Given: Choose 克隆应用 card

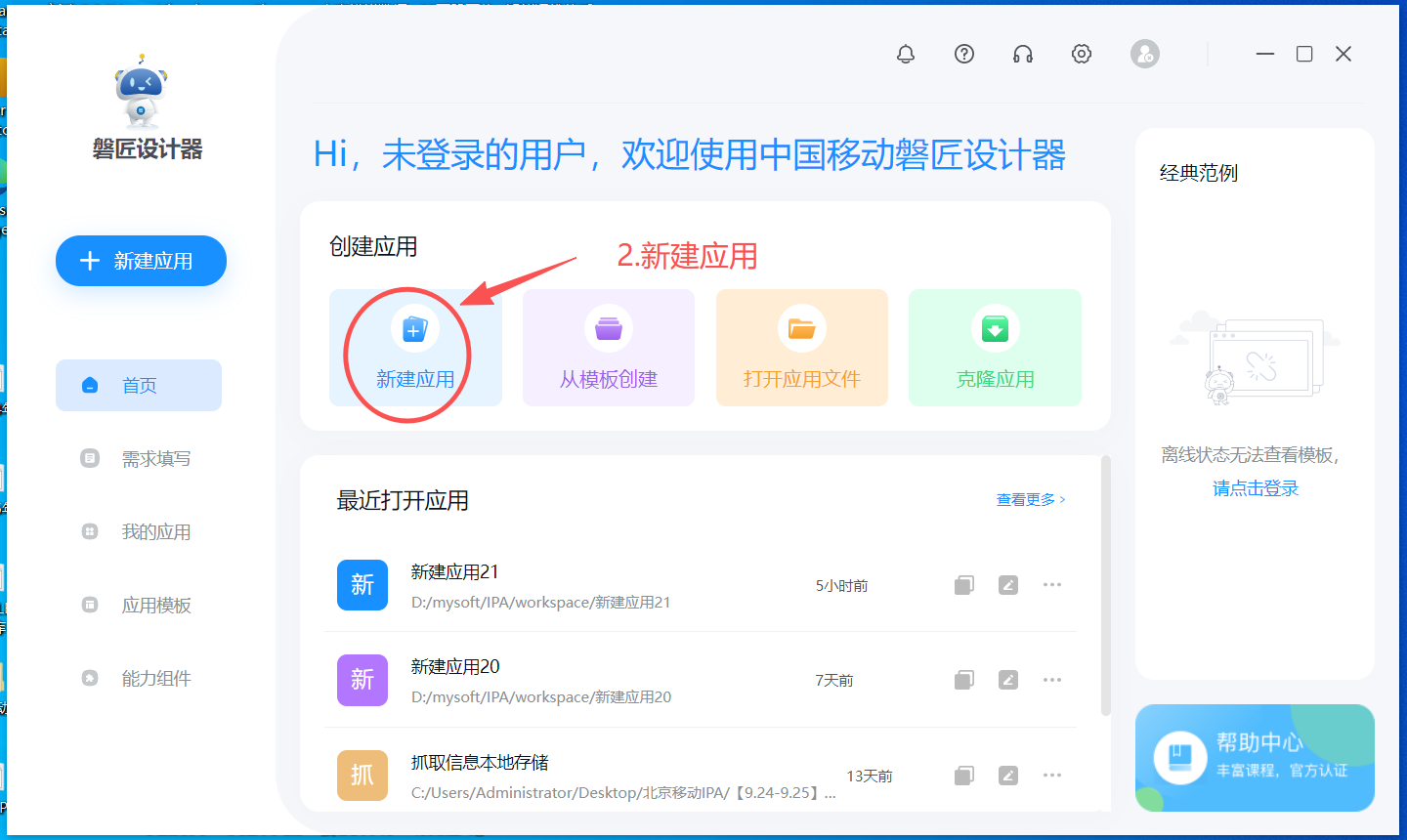Looking at the screenshot, I should click(x=995, y=348).
